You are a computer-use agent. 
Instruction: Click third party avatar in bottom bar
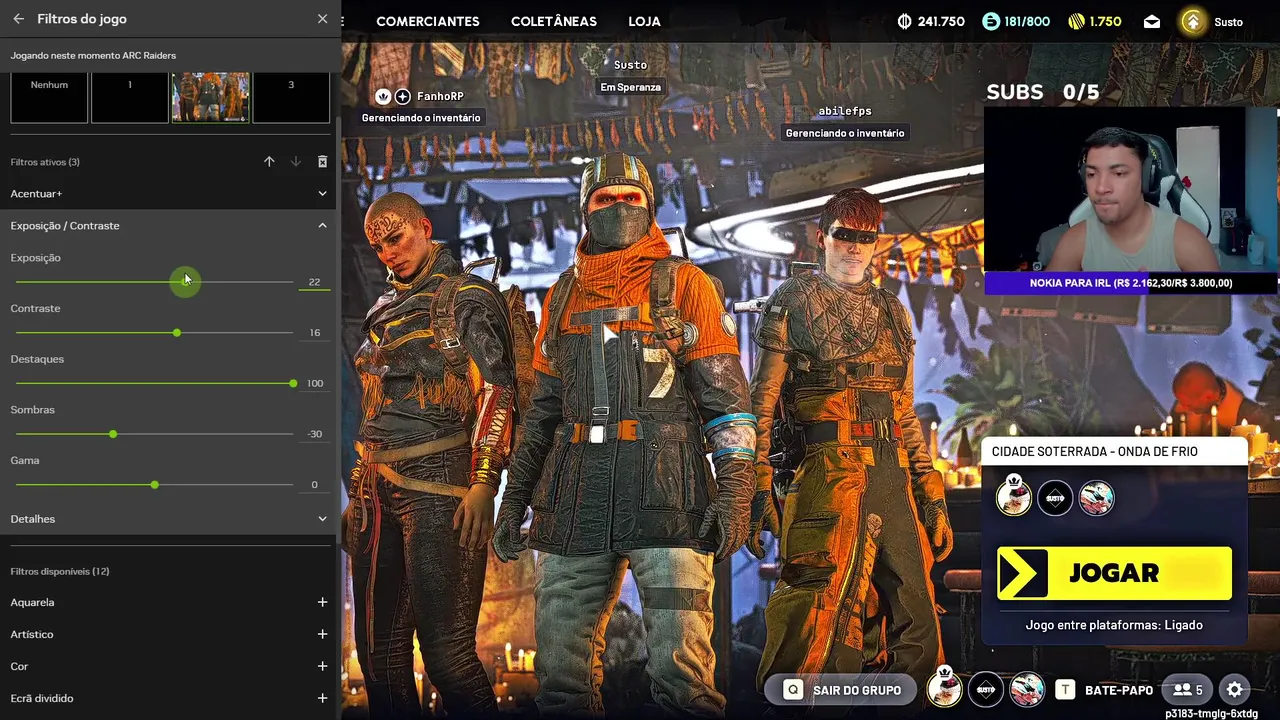tap(1027, 689)
